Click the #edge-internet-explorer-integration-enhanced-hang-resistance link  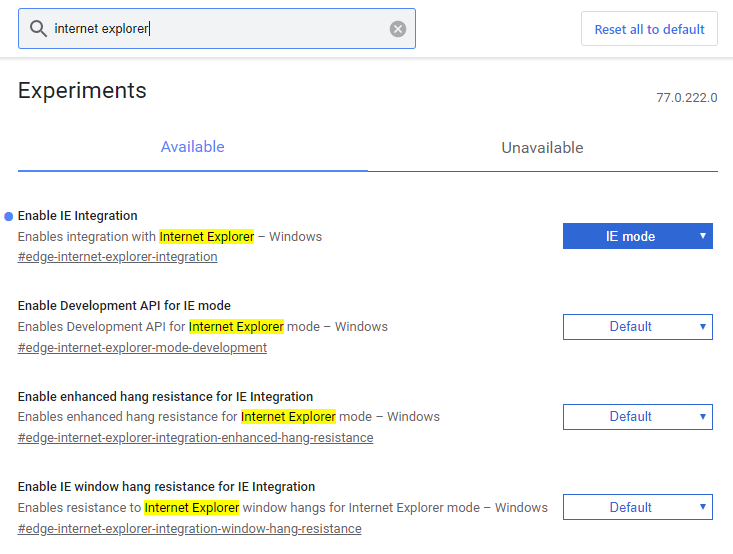(x=195, y=438)
